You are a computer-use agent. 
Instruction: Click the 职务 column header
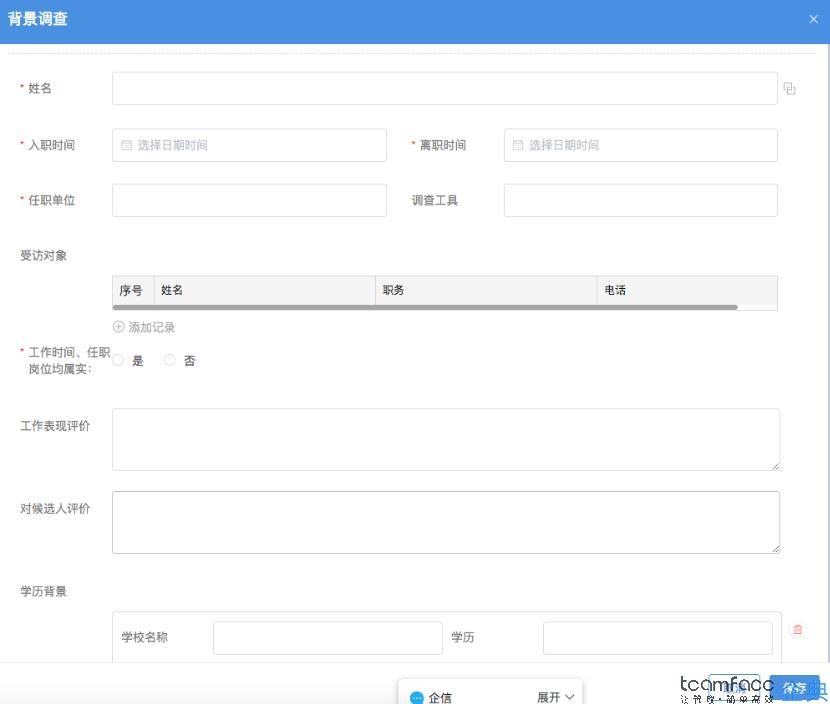point(486,290)
